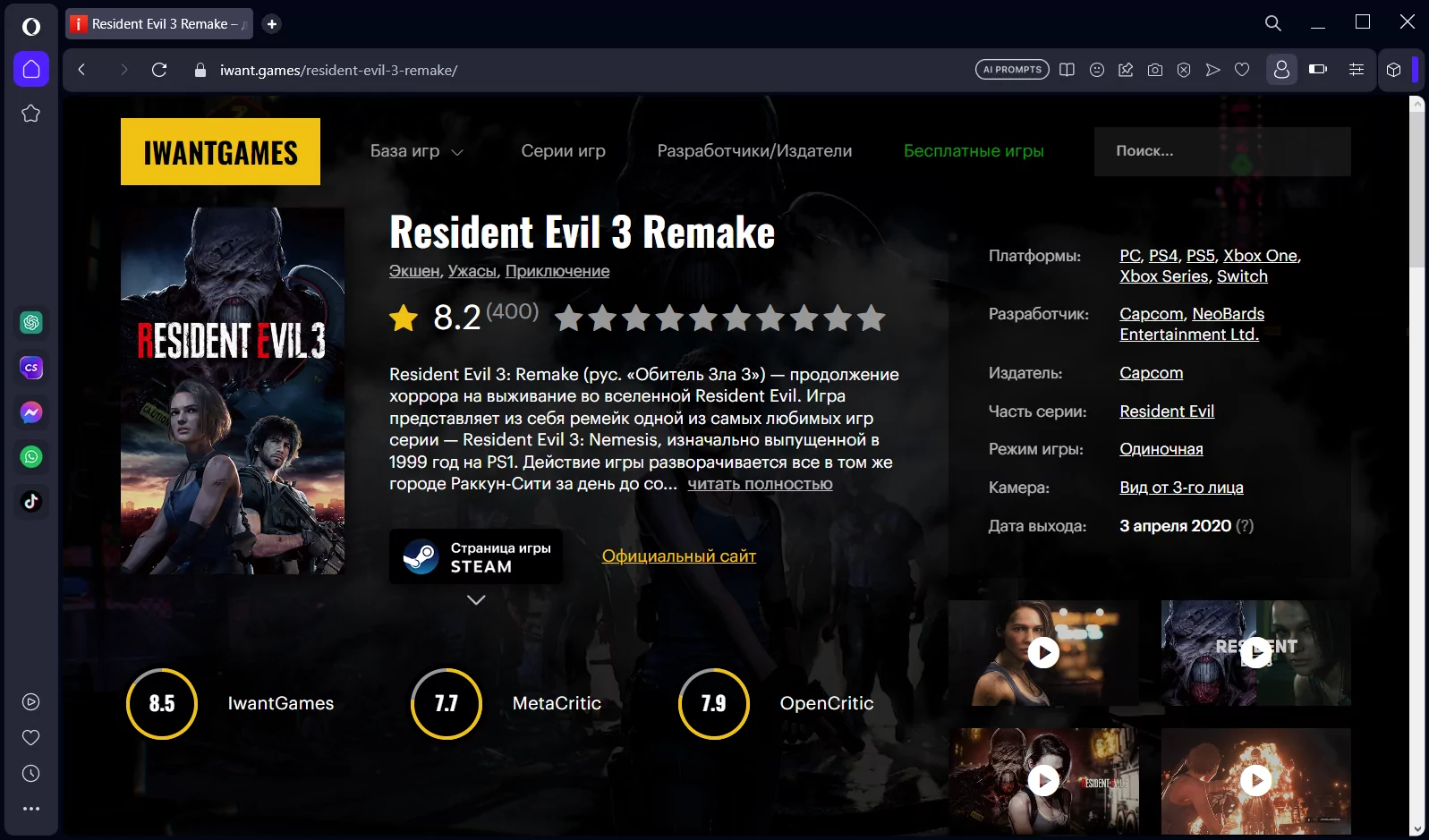Search tabs with the magnifier icon

[x=1273, y=23]
